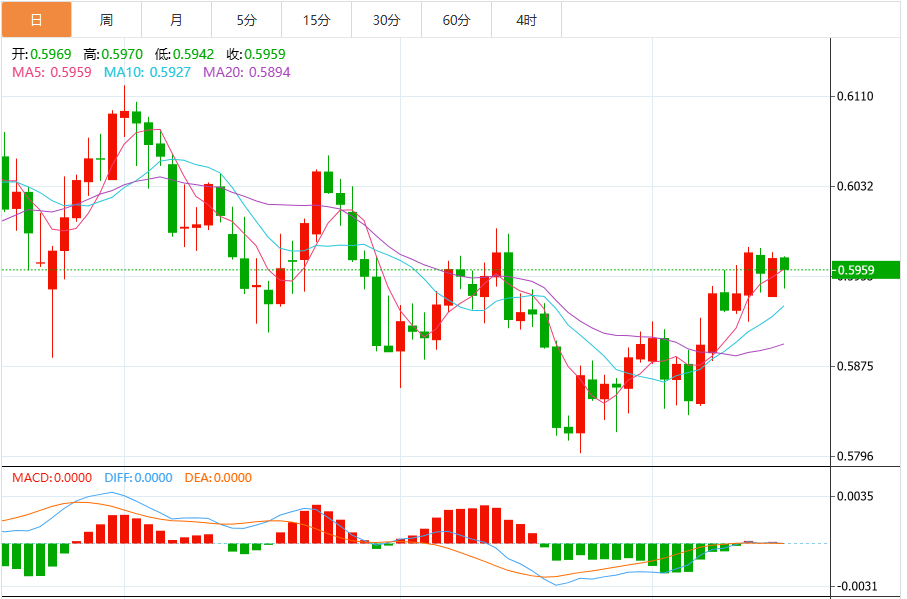907x599 pixels.
Task: Click the DEA:0.0000 label
Action: (x=218, y=478)
